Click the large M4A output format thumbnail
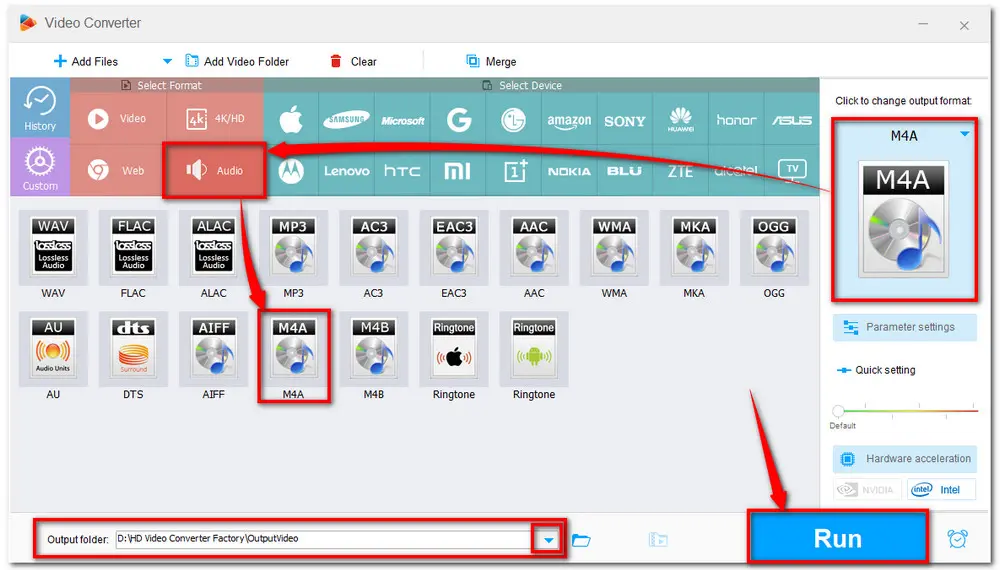The image size is (1000, 570). 903,219
